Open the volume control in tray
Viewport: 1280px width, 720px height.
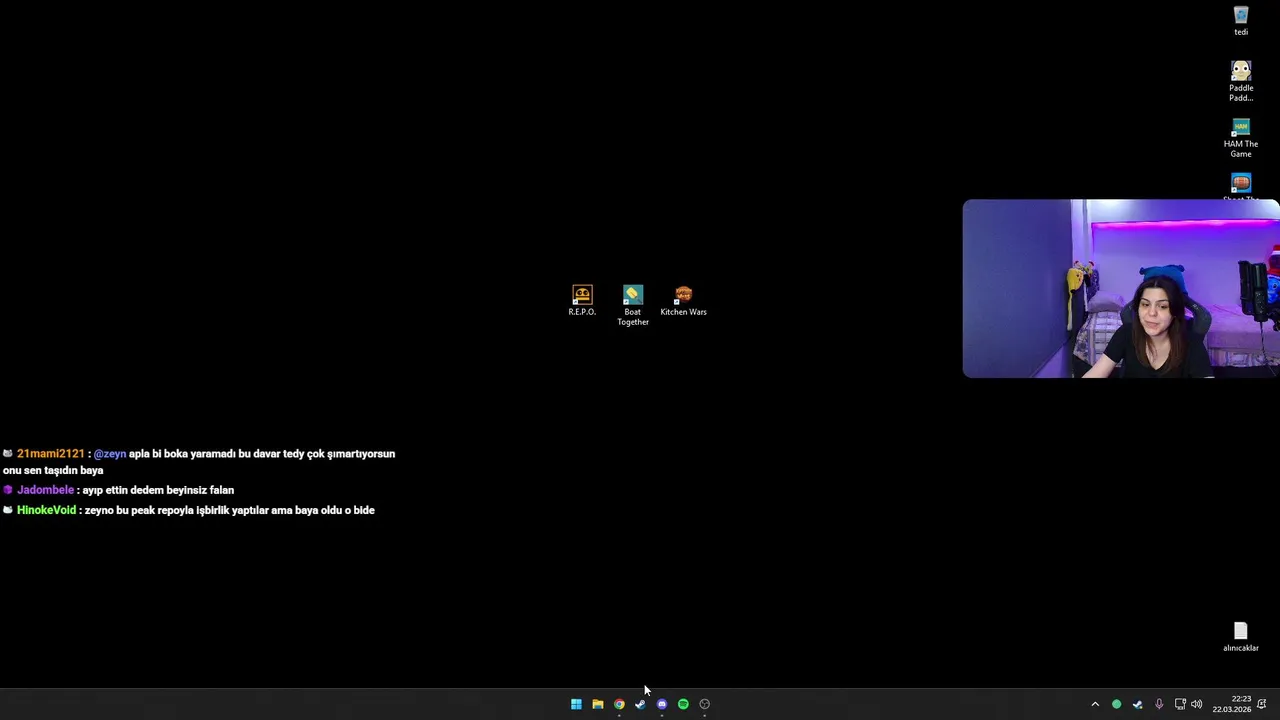(x=1197, y=704)
